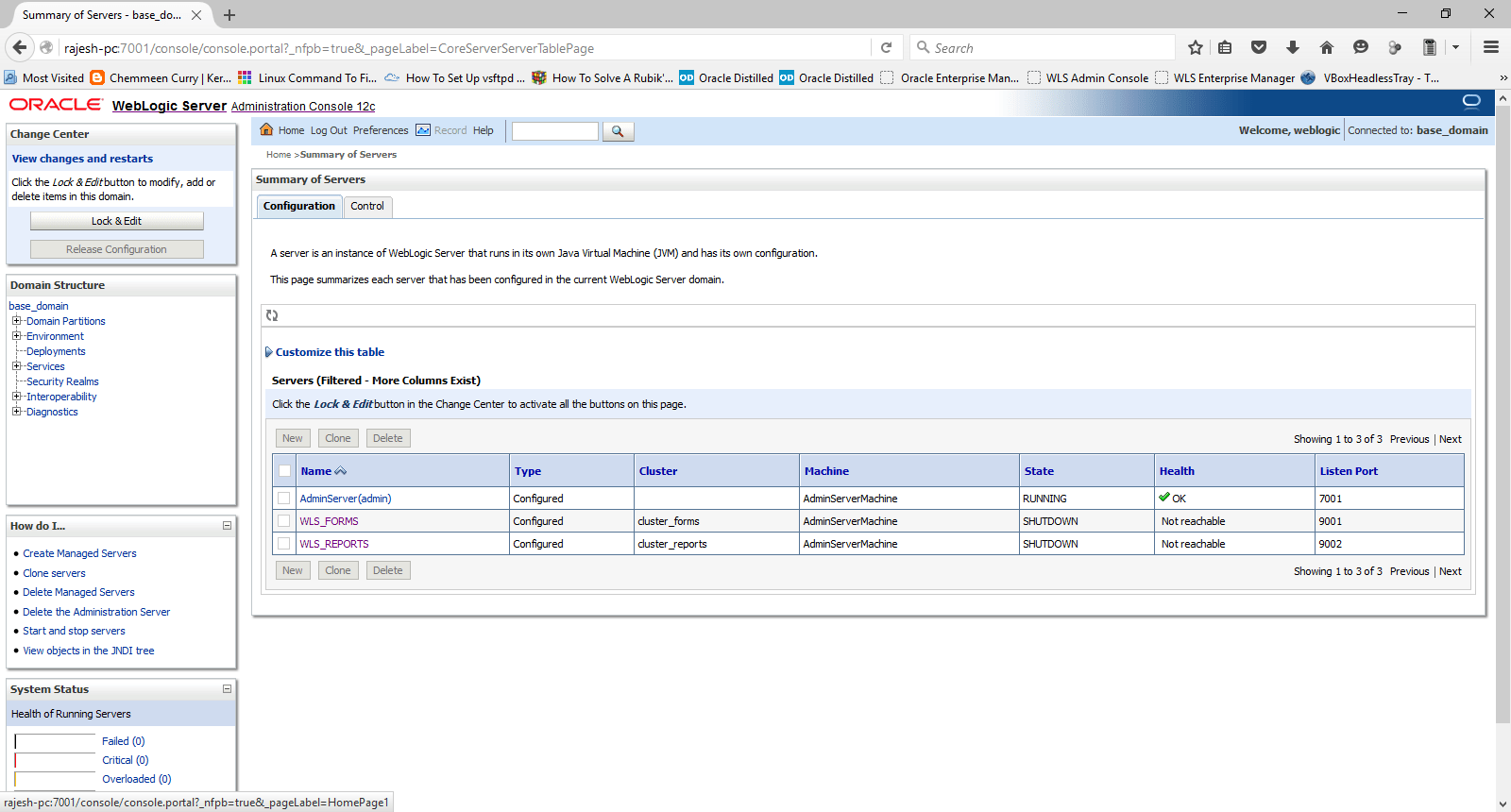1511x812 pixels.
Task: Go back with the browser back arrow
Action: [19, 47]
